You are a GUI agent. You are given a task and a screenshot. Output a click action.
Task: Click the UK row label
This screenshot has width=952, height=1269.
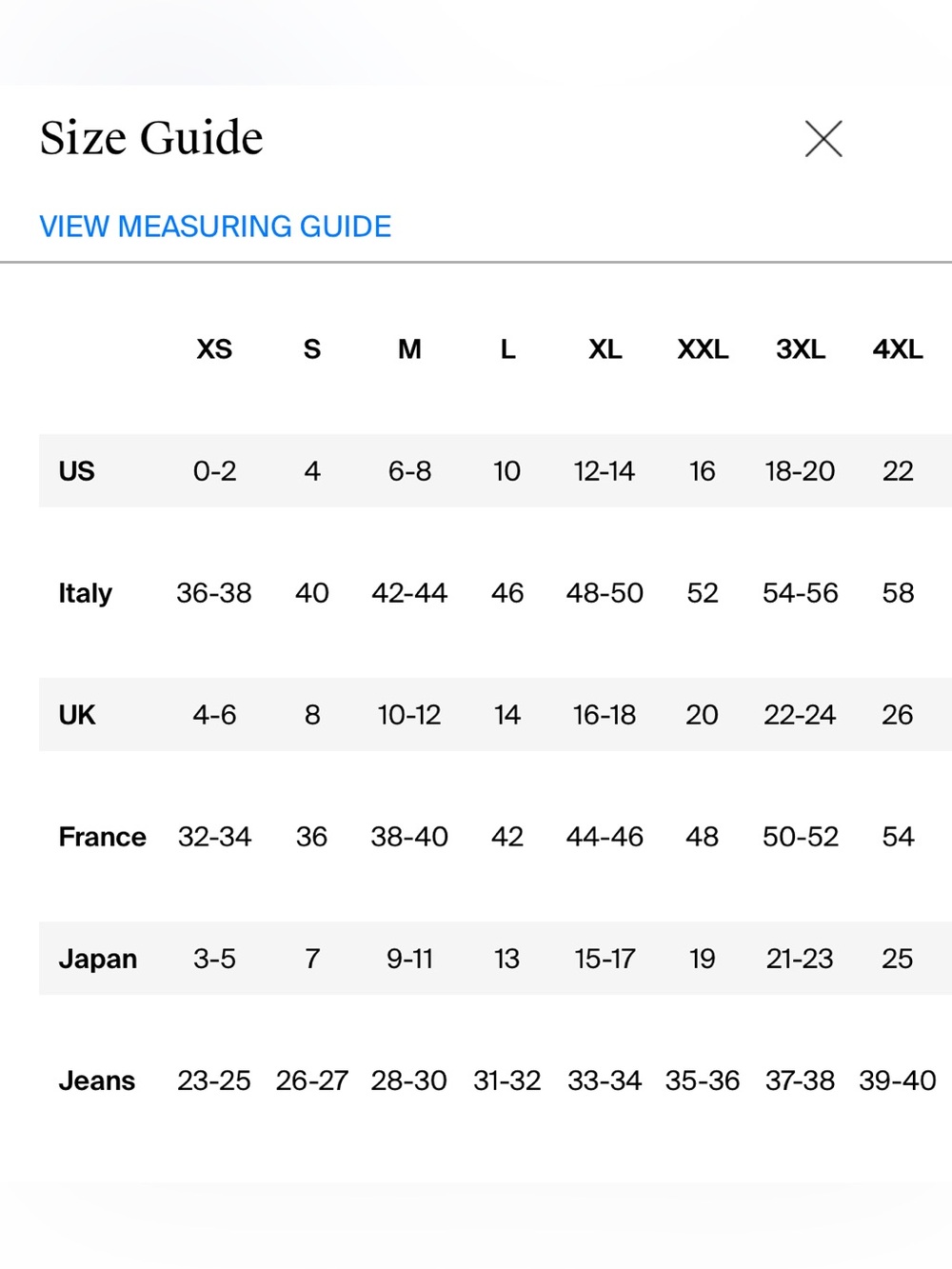[77, 715]
